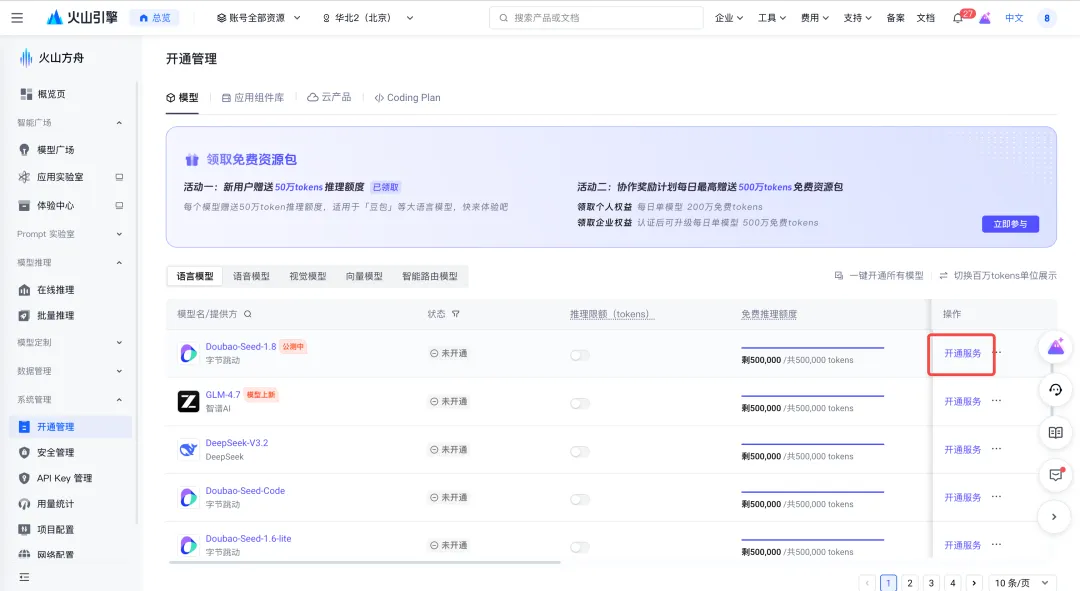1080x591 pixels.
Task: Click the search icon beside 模型名/提供方
Action: click(x=247, y=314)
